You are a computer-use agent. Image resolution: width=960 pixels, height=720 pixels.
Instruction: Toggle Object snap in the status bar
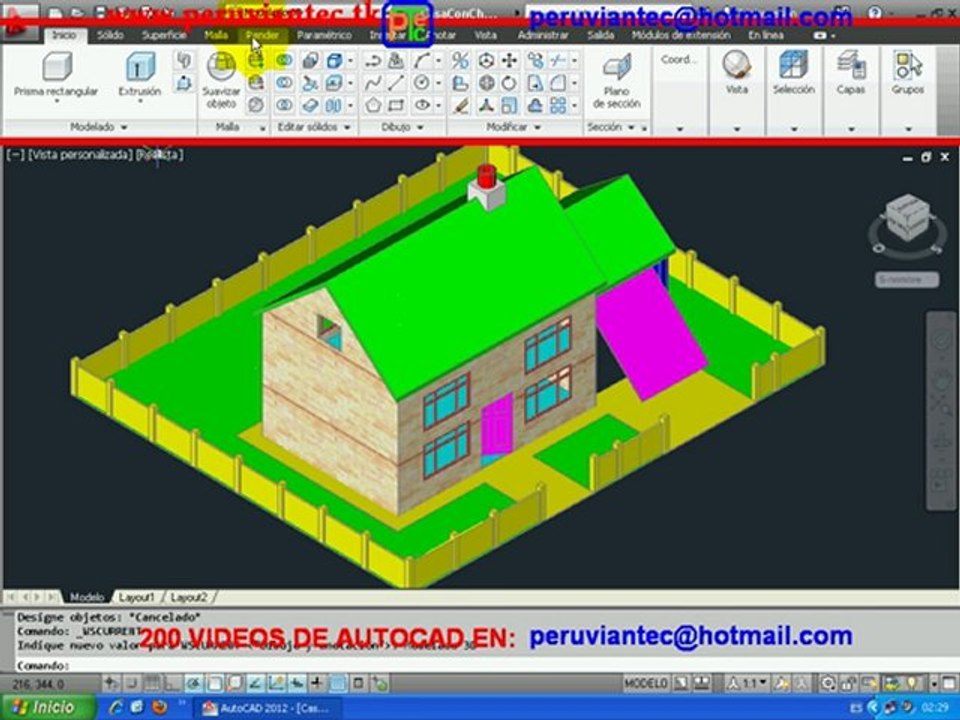214,683
